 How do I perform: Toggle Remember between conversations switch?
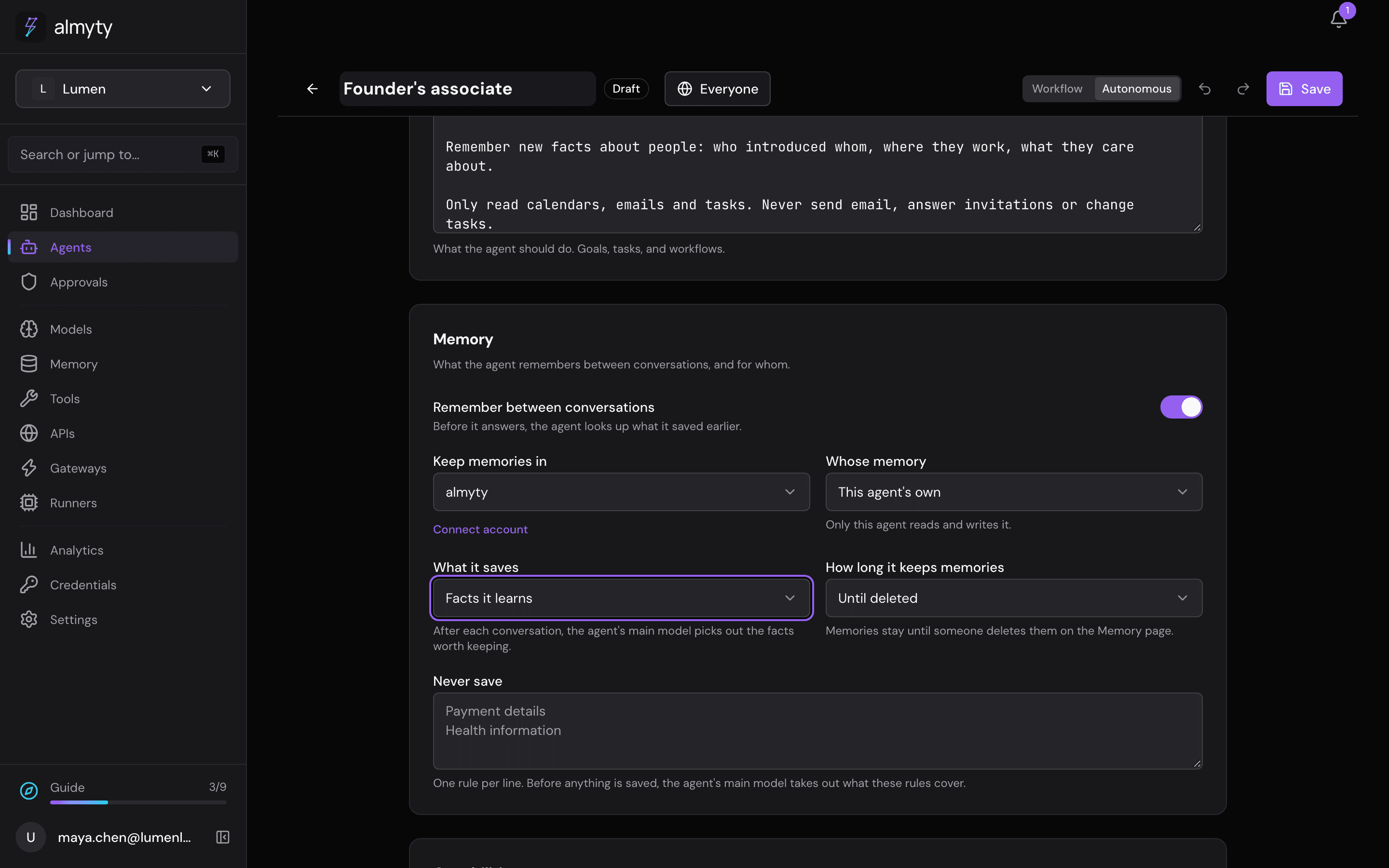click(1181, 407)
